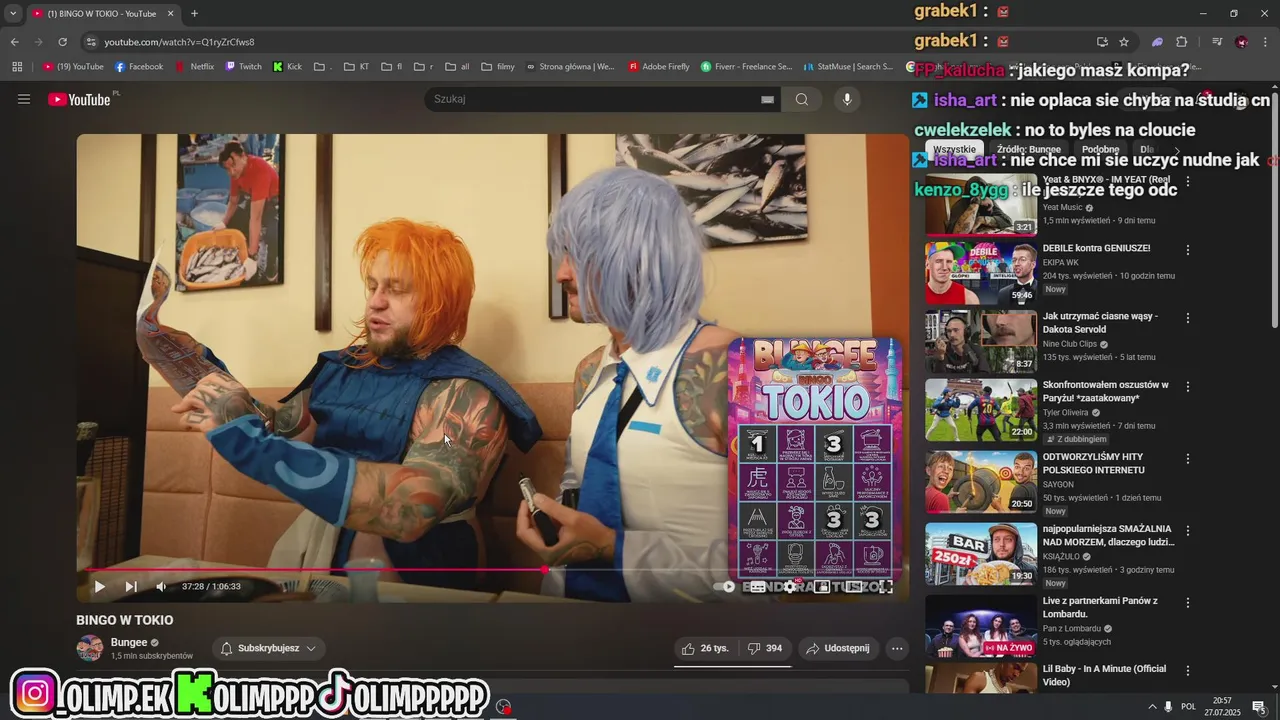Play the paused video

[x=99, y=587]
